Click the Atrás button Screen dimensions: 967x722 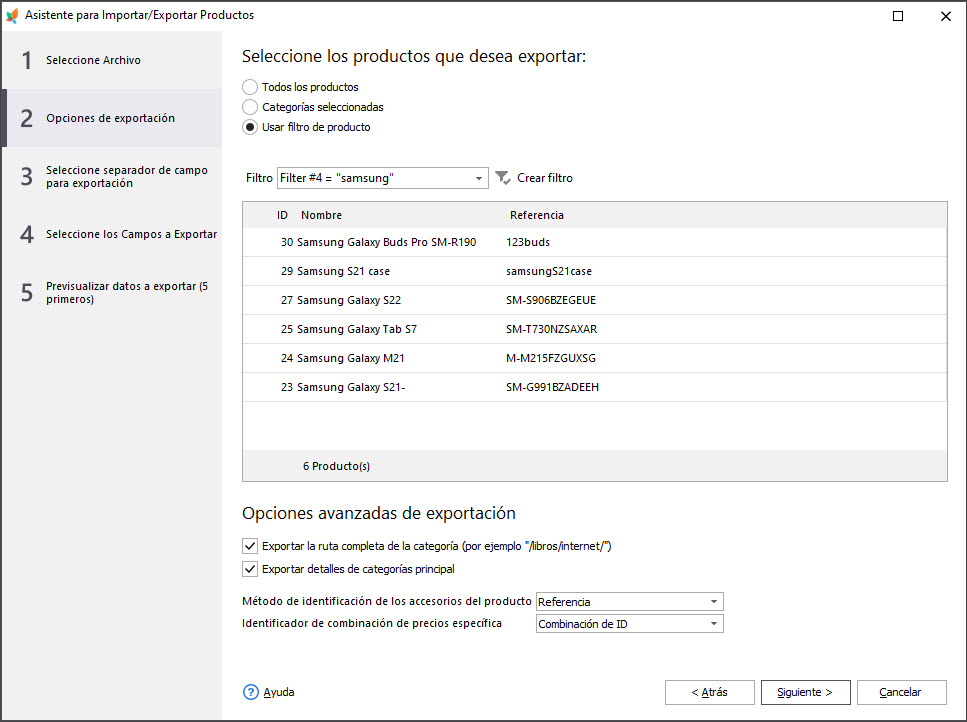tap(709, 692)
